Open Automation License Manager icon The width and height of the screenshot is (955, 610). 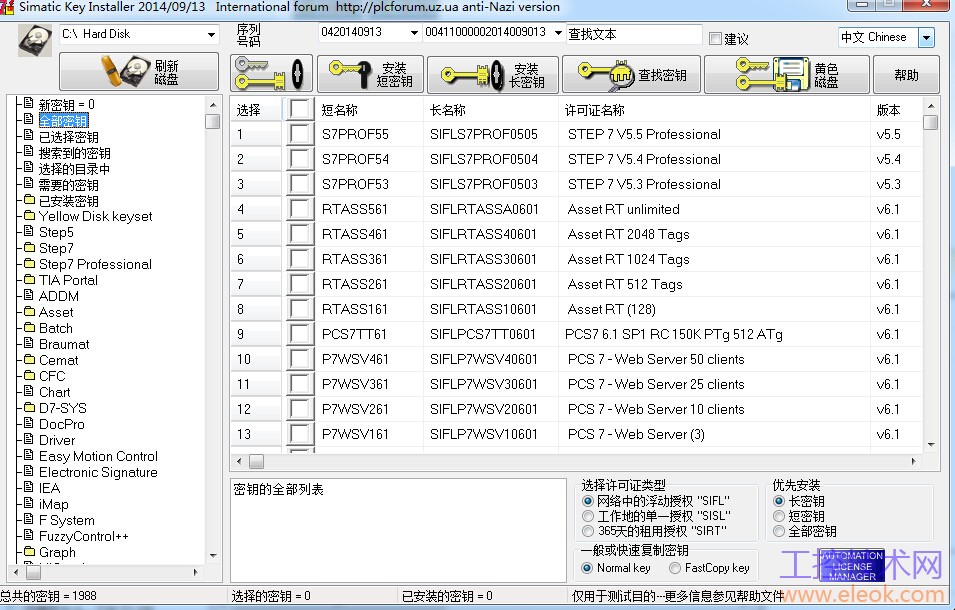tap(852, 566)
